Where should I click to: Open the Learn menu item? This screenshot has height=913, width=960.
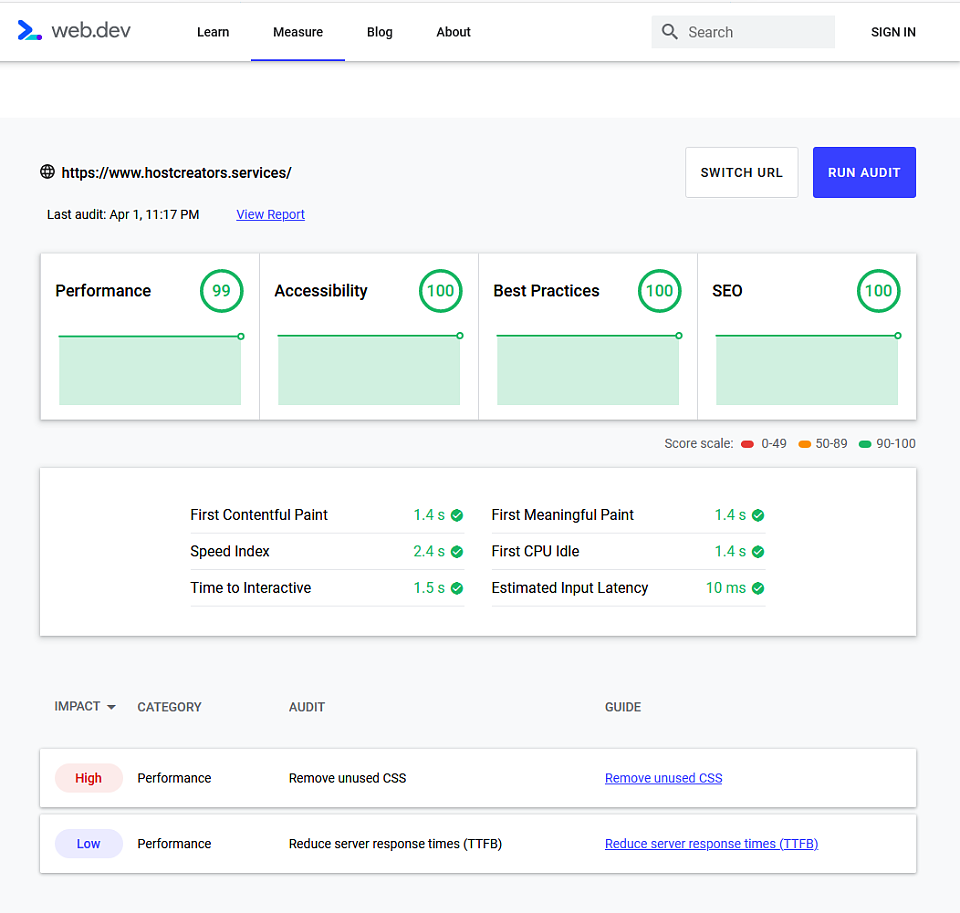[x=213, y=32]
